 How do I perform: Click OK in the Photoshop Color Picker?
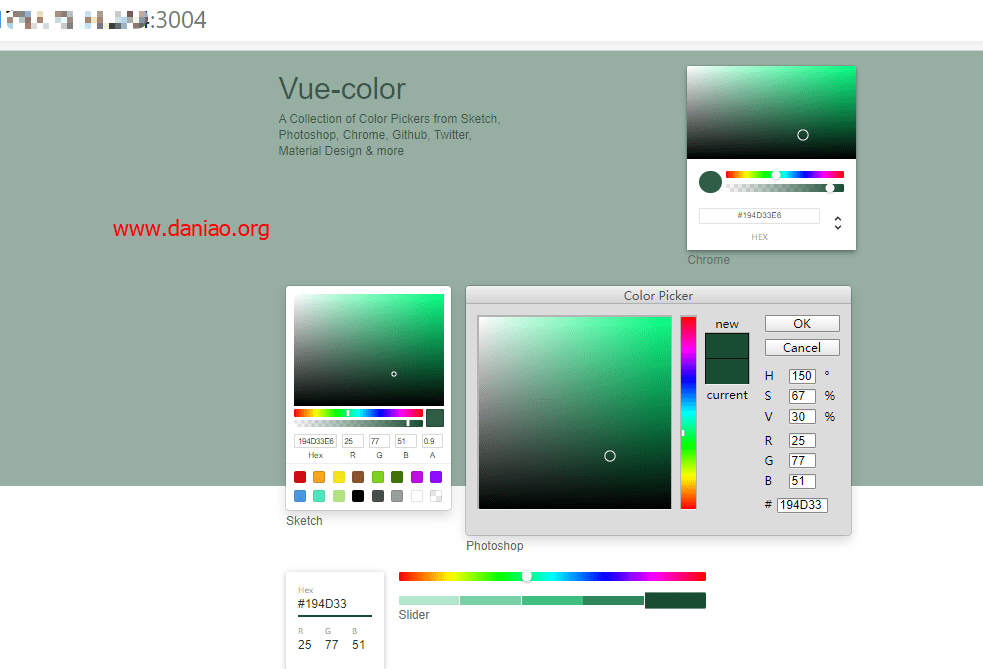pyautogui.click(x=802, y=324)
